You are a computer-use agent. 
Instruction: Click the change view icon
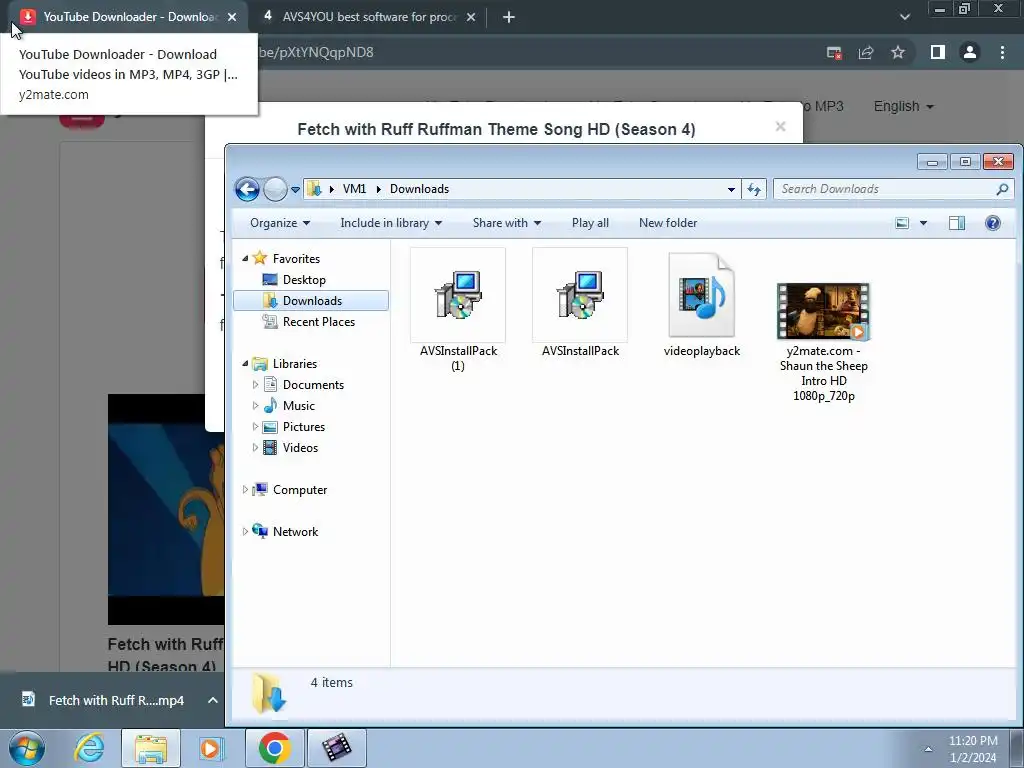click(902, 223)
